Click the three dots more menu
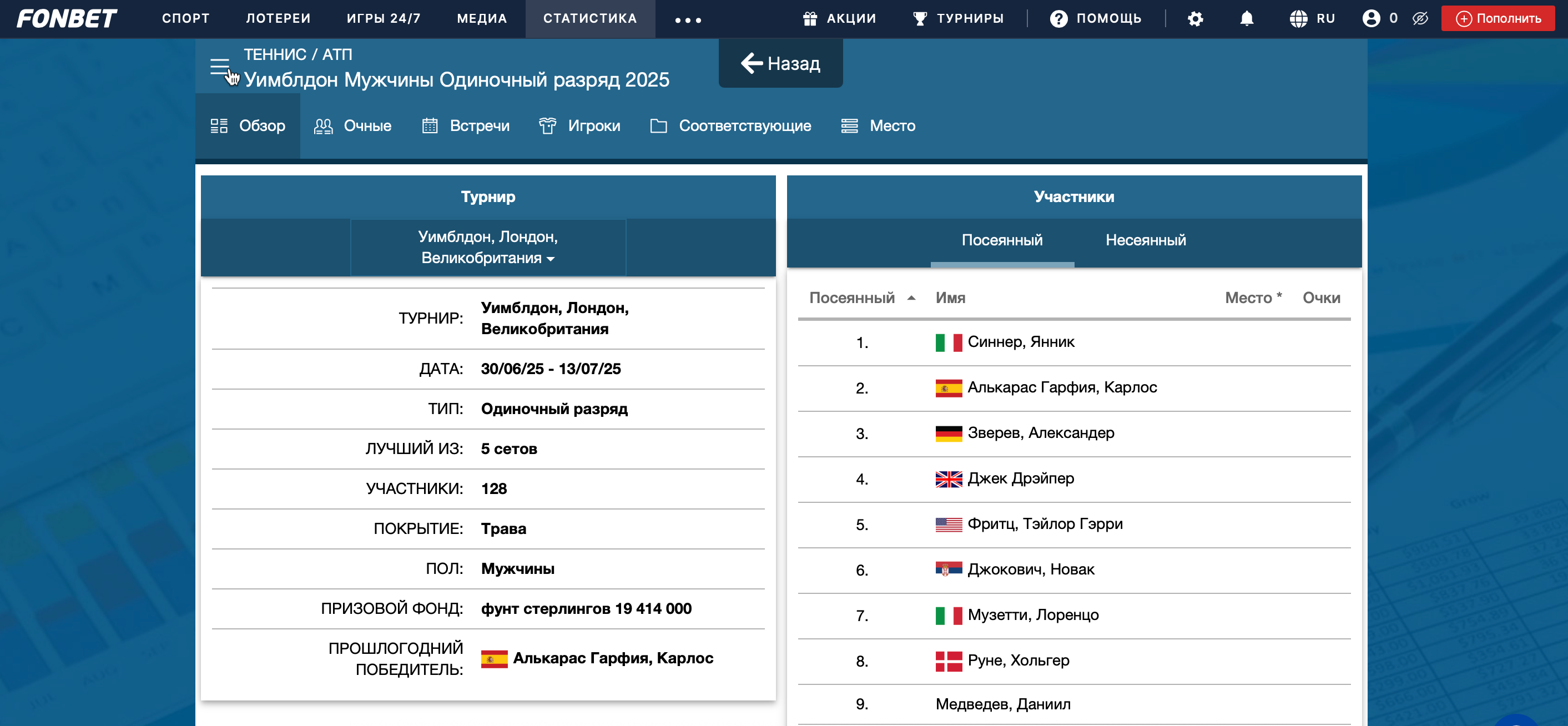 (x=688, y=20)
